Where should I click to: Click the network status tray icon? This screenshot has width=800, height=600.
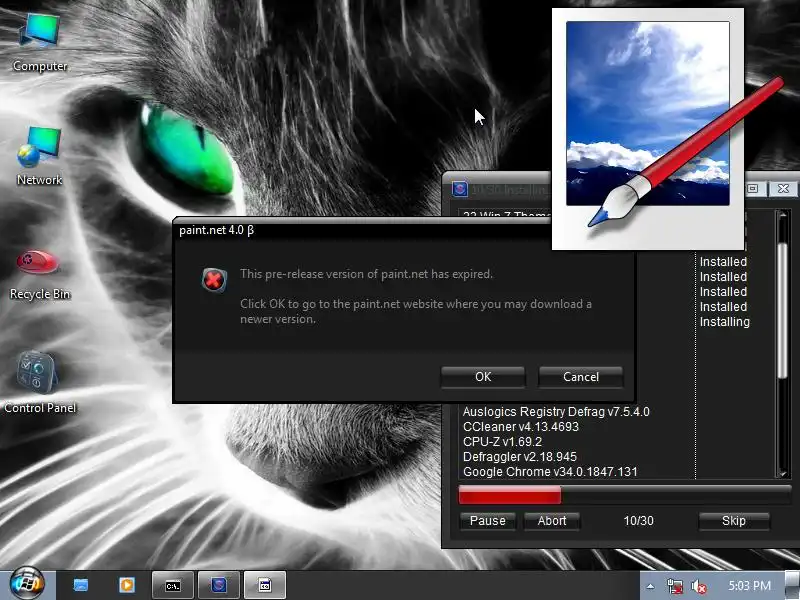(x=674, y=586)
